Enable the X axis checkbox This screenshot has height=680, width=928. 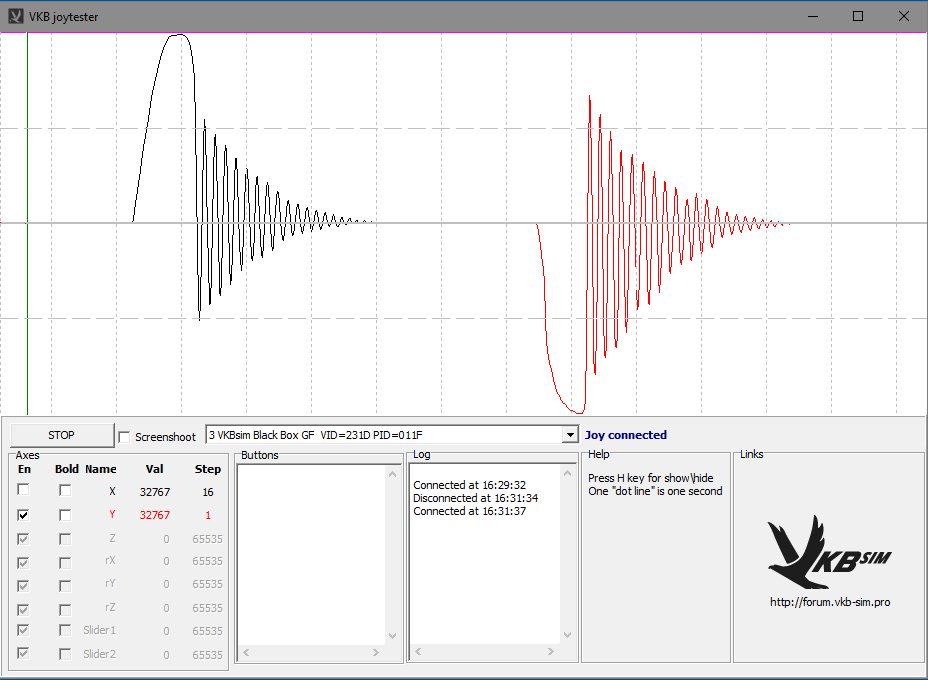[23, 490]
